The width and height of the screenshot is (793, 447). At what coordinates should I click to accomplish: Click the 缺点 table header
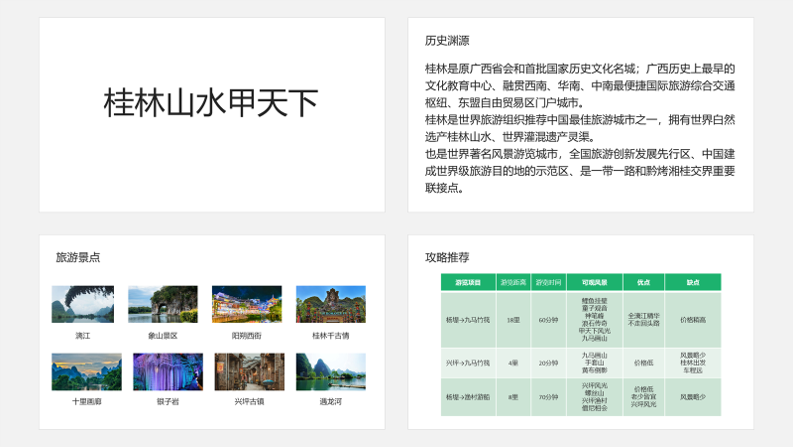pyautogui.click(x=693, y=282)
